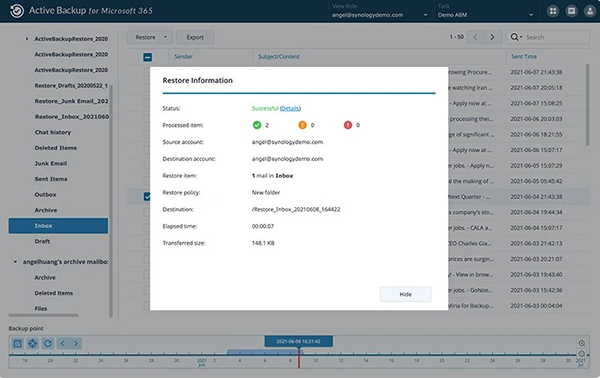This screenshot has width=600, height=378.
Task: Click the mail list vertical scrollbar
Action: (587, 105)
